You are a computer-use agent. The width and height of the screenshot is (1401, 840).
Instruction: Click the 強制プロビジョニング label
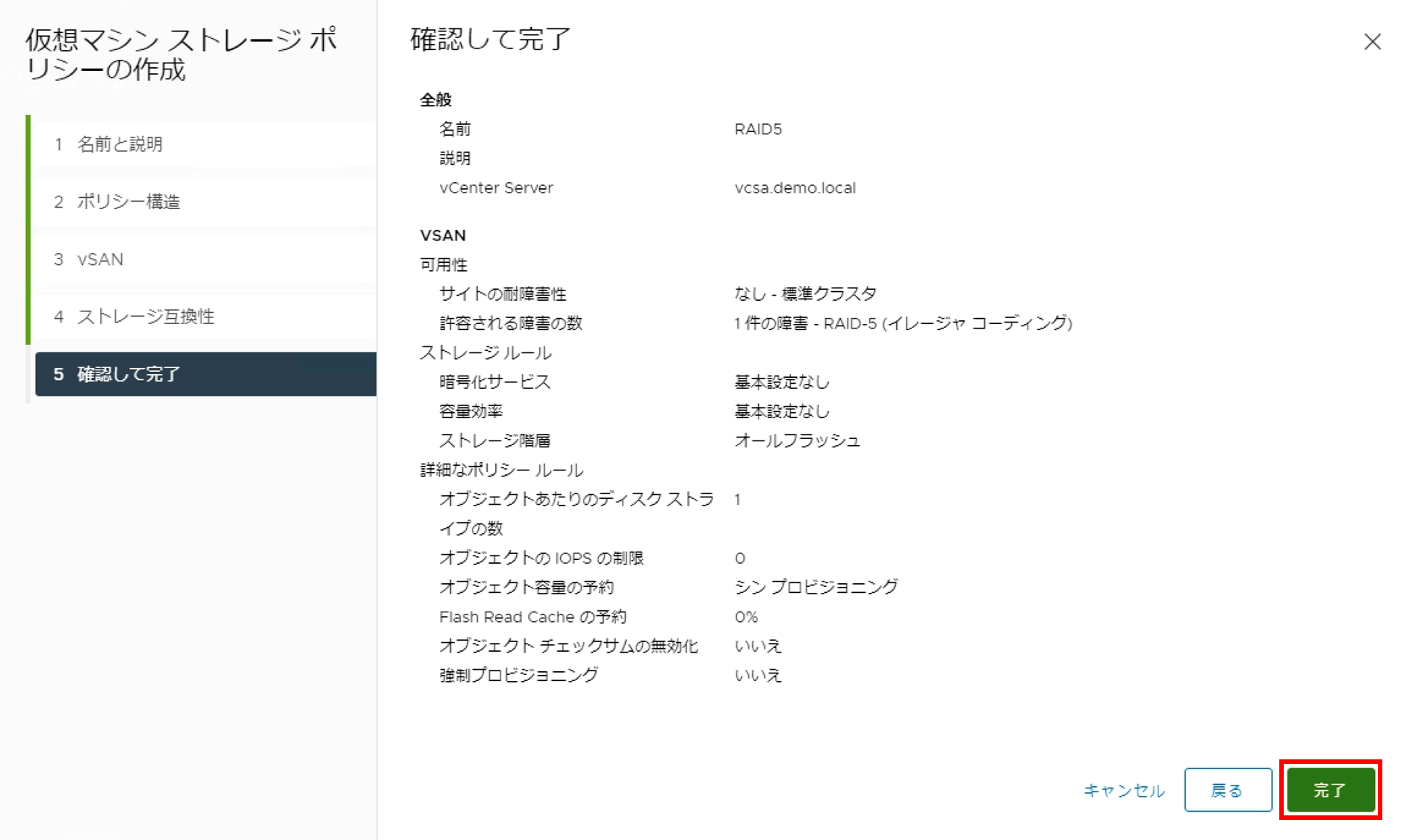(518, 675)
